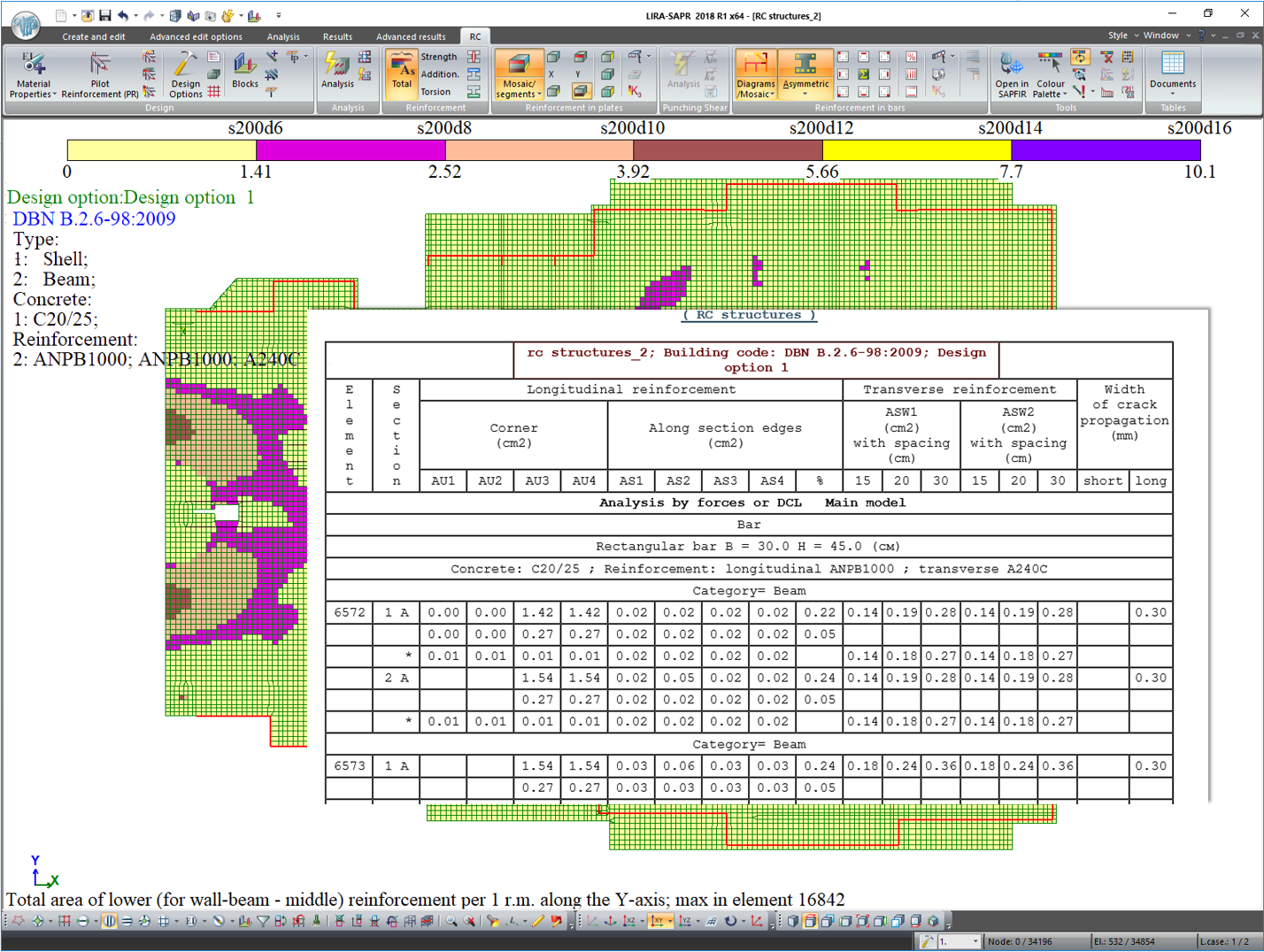Open the Create and edit tab
This screenshot has width=1264, height=952.
pos(94,36)
